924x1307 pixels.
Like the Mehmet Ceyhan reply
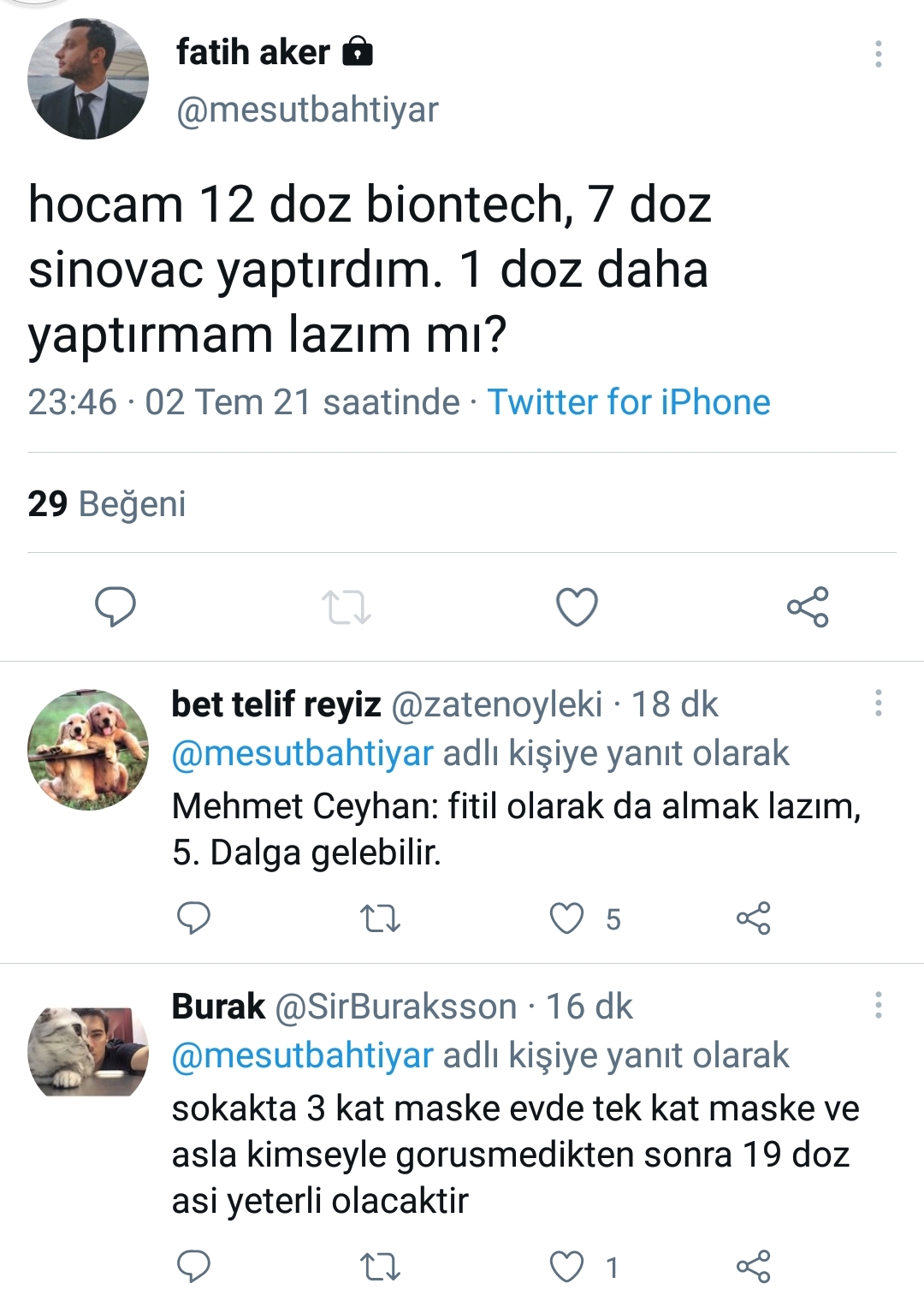(x=566, y=918)
